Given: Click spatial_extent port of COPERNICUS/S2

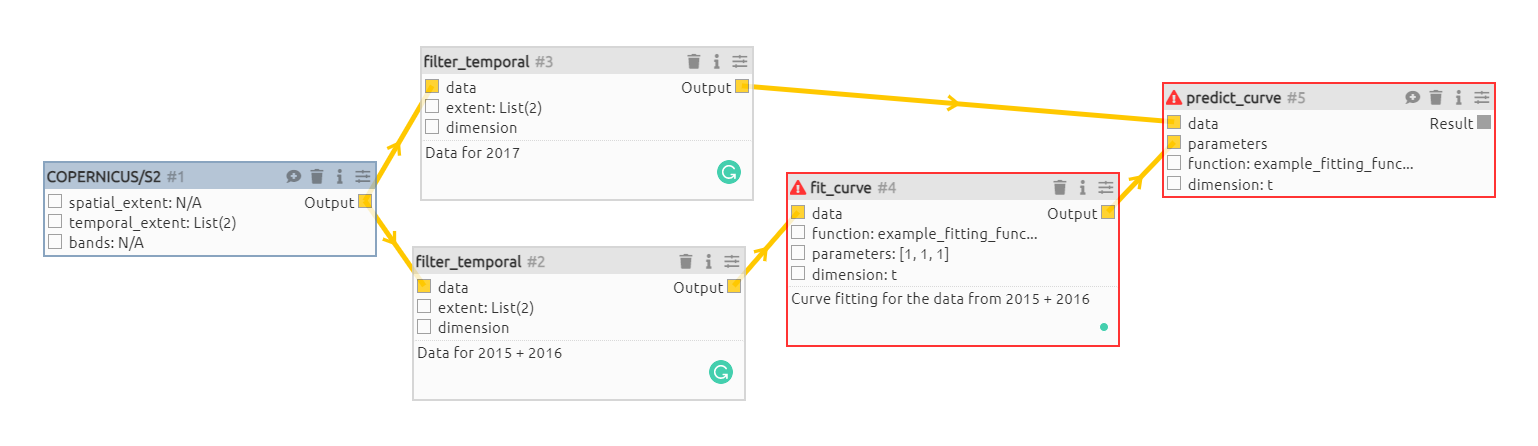Looking at the screenshot, I should point(55,203).
